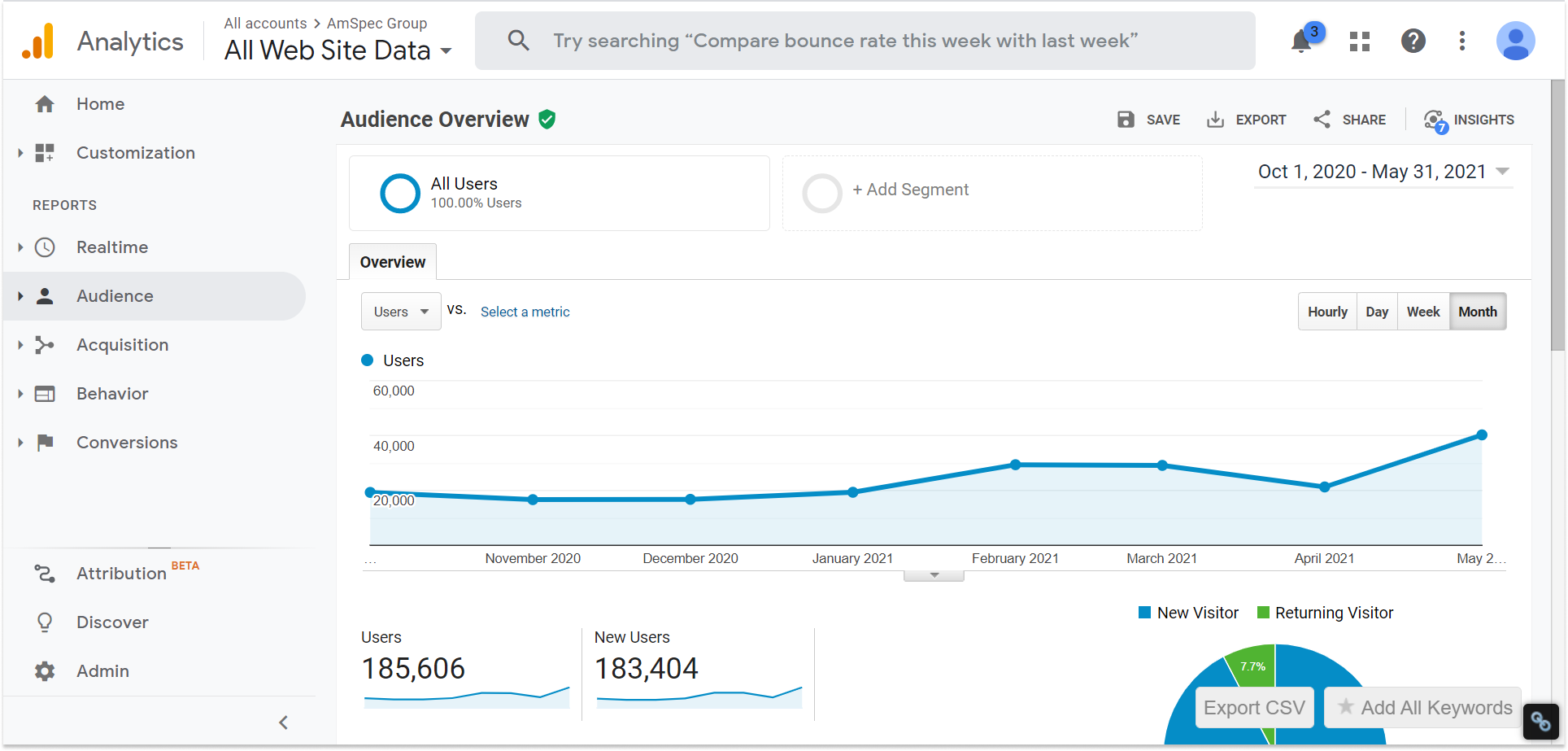
Task: Click Select a metric link
Action: 525,312
